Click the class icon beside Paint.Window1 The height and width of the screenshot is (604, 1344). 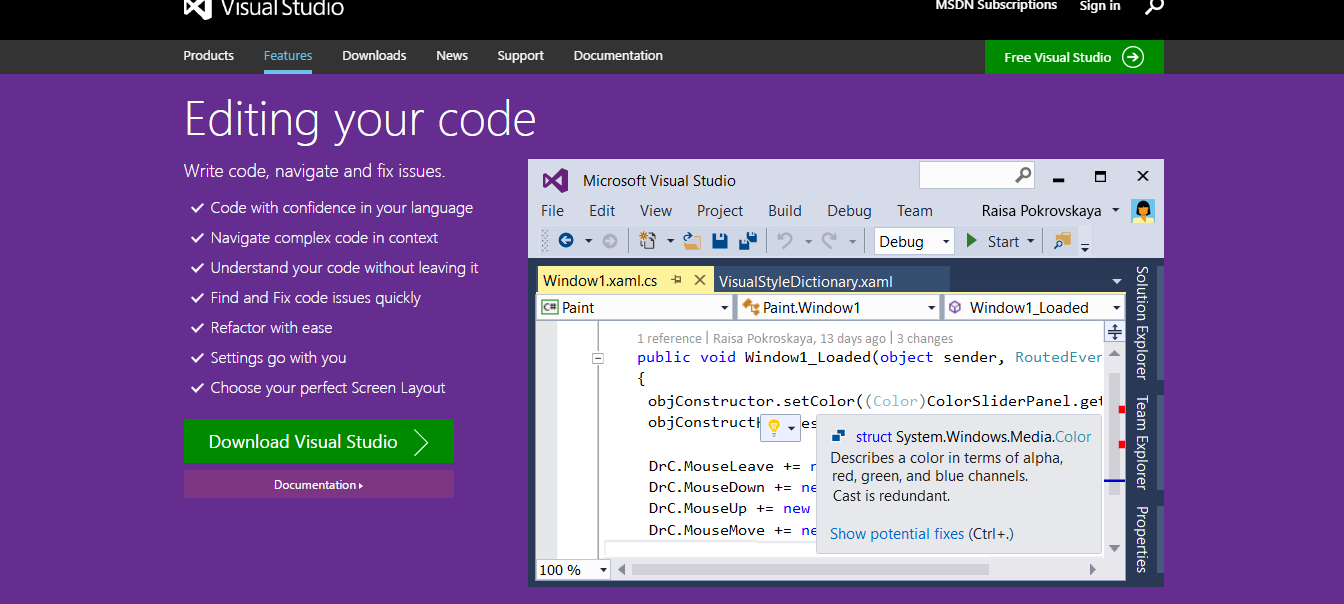(x=750, y=308)
